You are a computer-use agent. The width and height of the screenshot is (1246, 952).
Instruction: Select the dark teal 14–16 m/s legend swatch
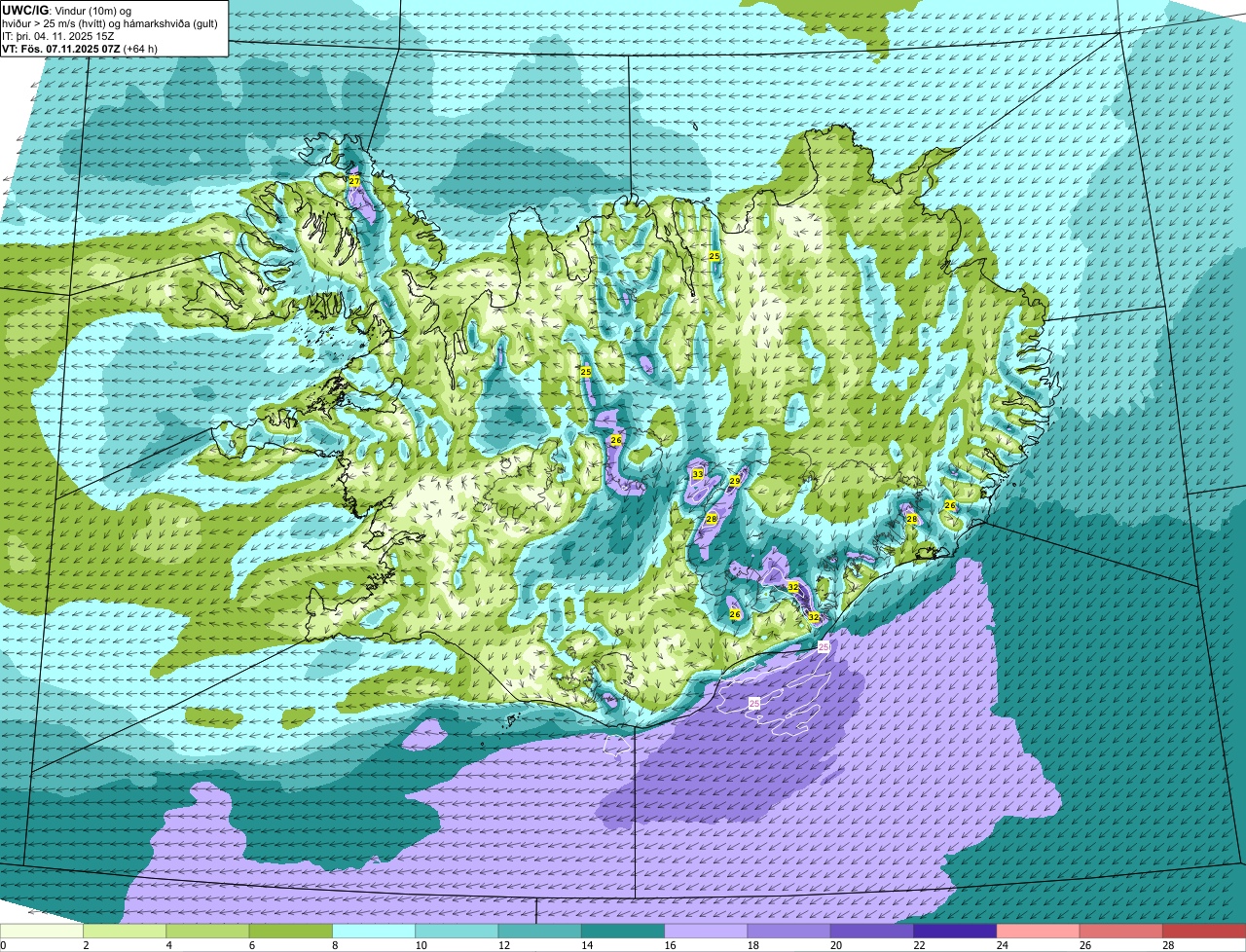pyautogui.click(x=623, y=932)
